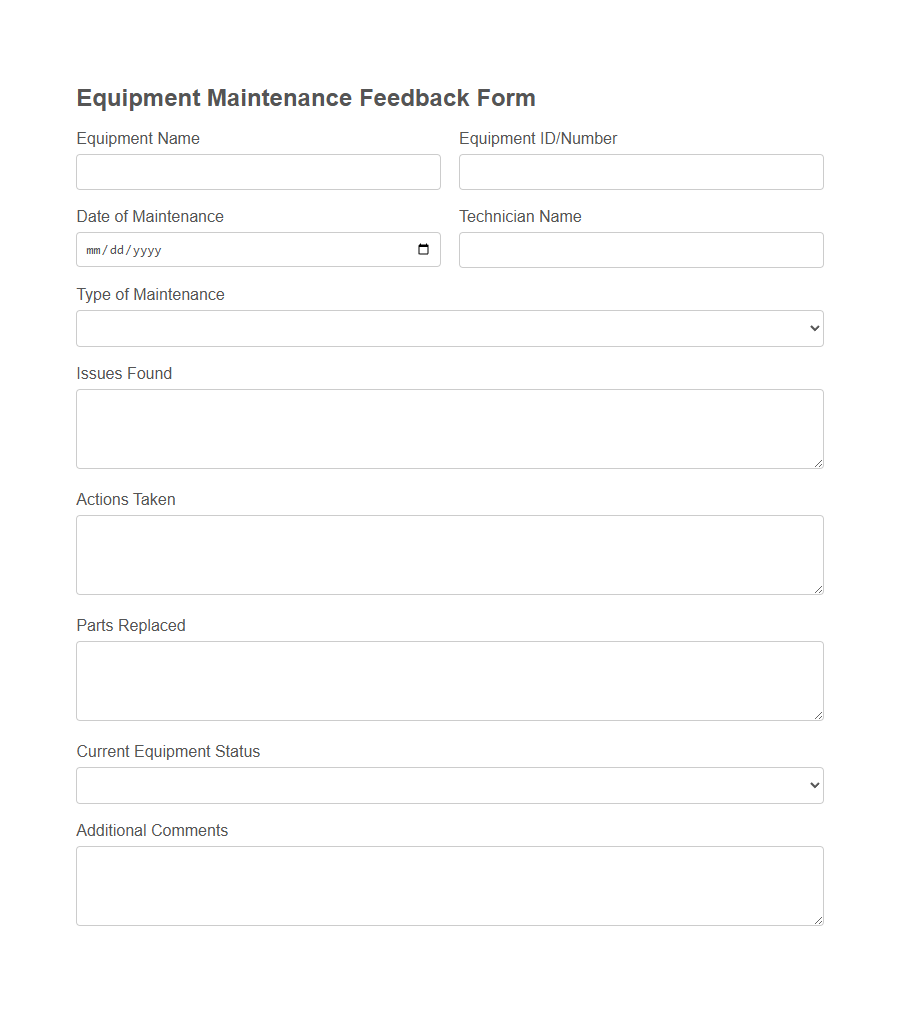Select the Additional Comments text area
The width and height of the screenshot is (900, 1012).
click(450, 885)
